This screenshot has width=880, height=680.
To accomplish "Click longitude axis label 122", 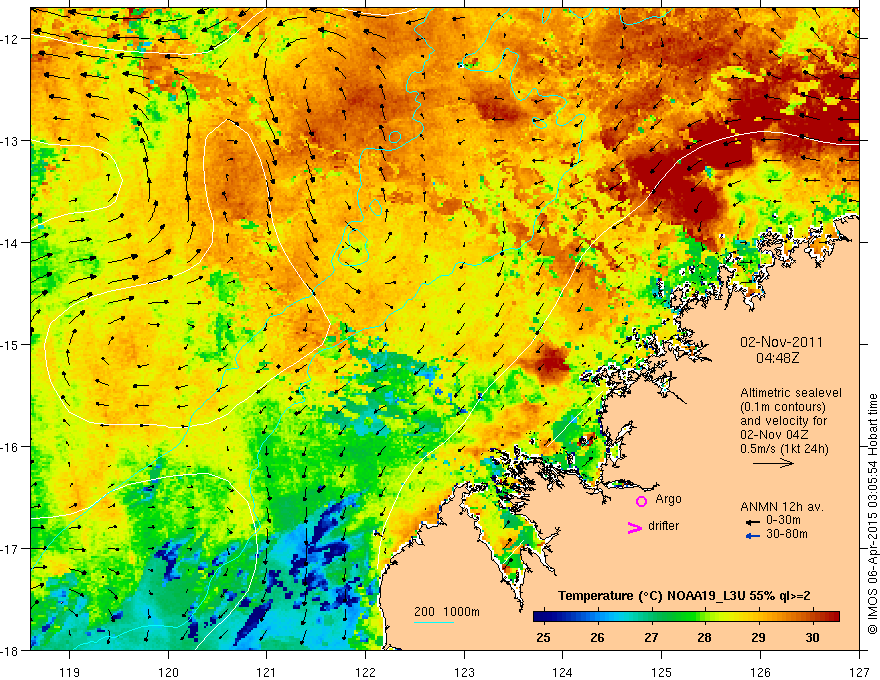I will click(365, 672).
